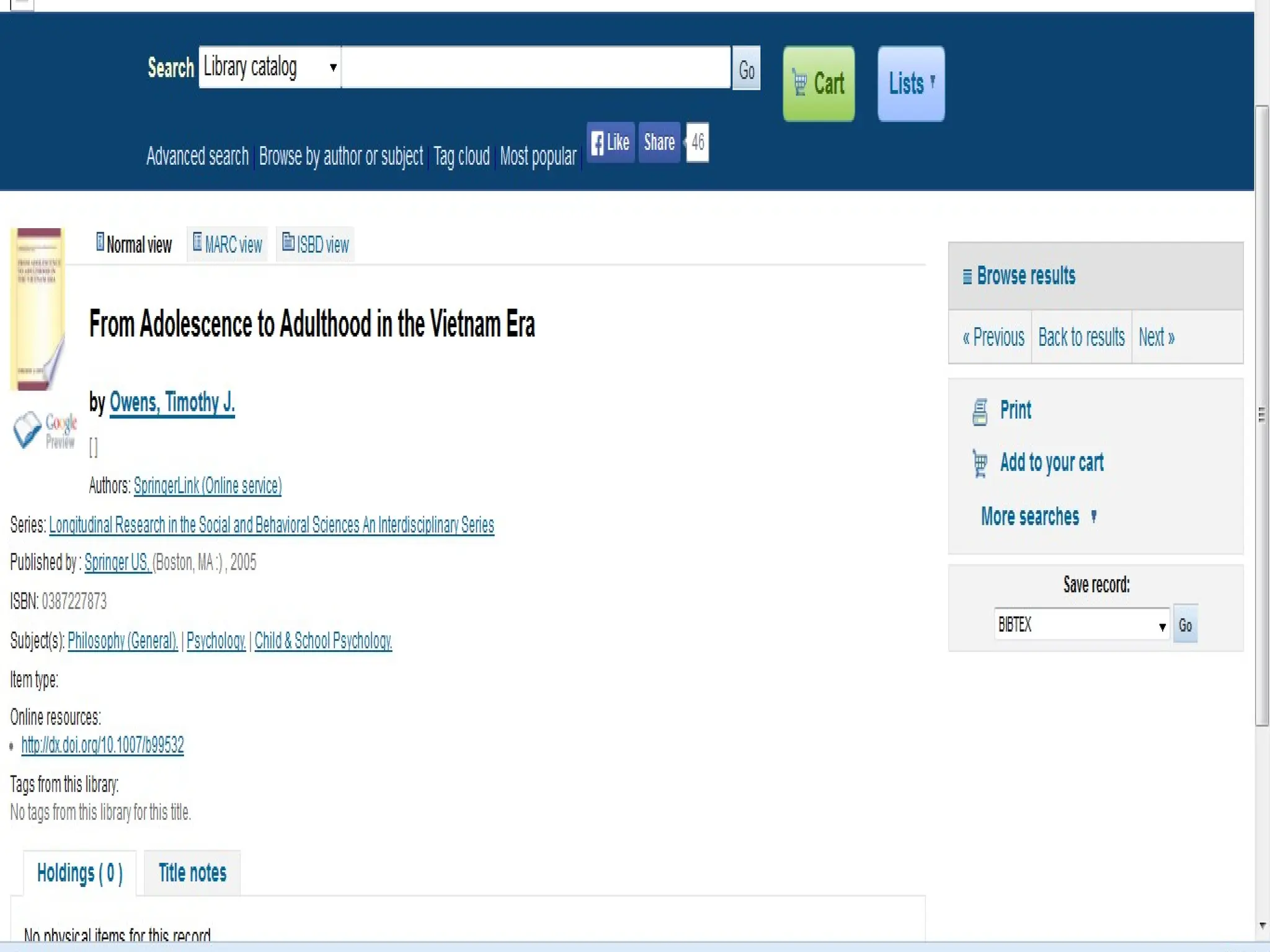Select the Holdings ( 0 ) tab
Screen dimensions: 1270x952
pyautogui.click(x=80, y=873)
